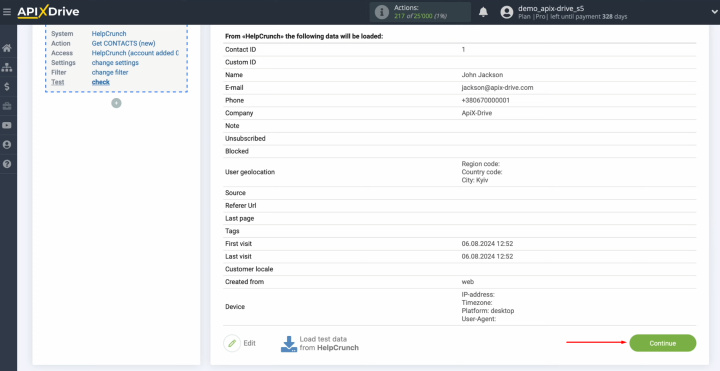Open the hamburger menu

point(7,12)
